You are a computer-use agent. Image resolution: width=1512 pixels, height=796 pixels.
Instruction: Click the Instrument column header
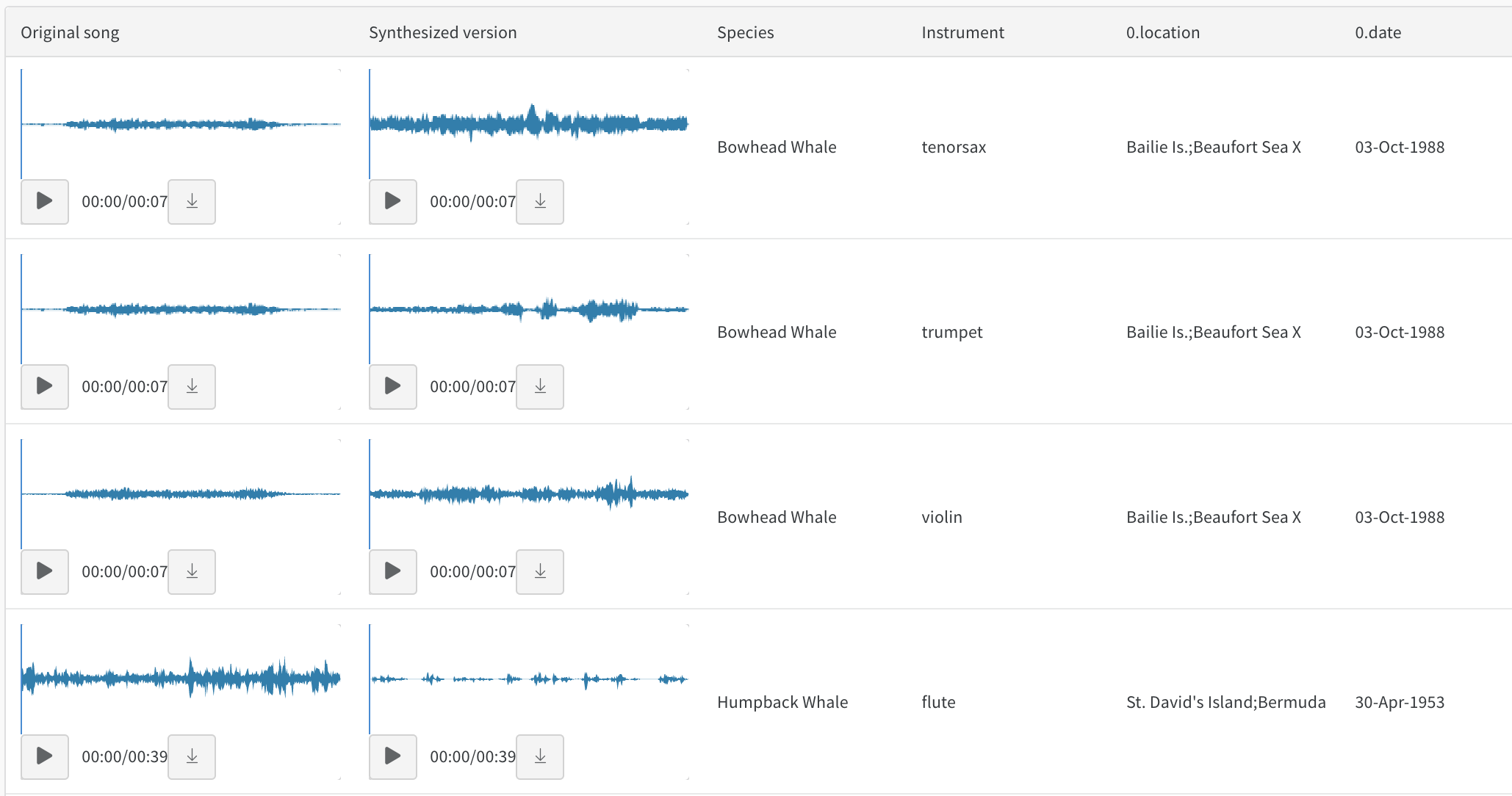pos(962,32)
